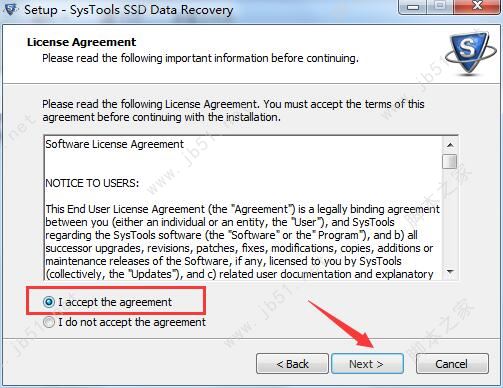Viewport: 503px width, 388px height.
Task: Click the NOTICE TO USERS line
Action: pos(92,183)
